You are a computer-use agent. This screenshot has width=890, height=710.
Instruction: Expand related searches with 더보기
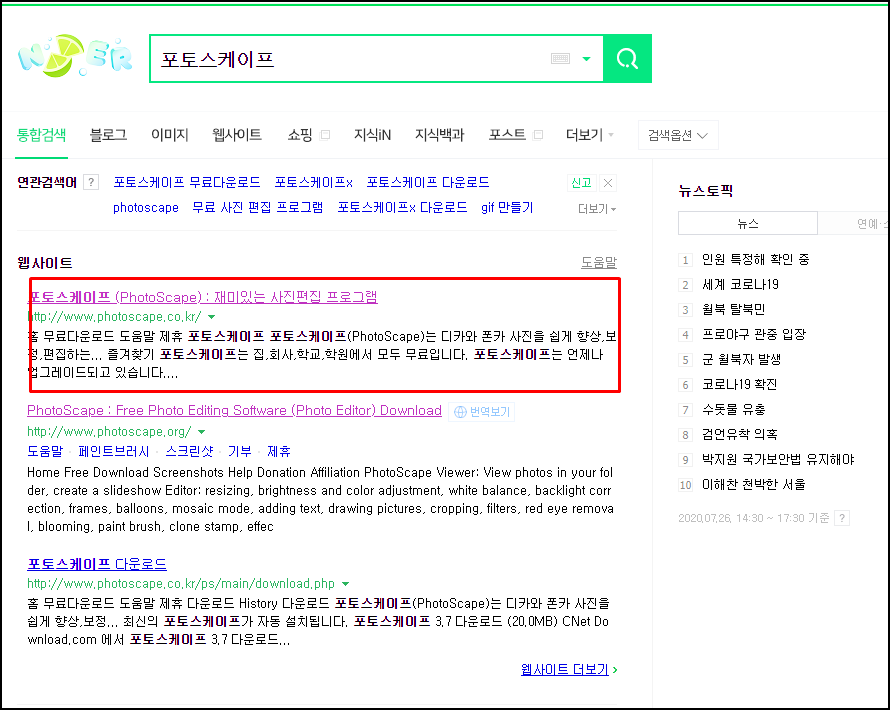coord(597,209)
